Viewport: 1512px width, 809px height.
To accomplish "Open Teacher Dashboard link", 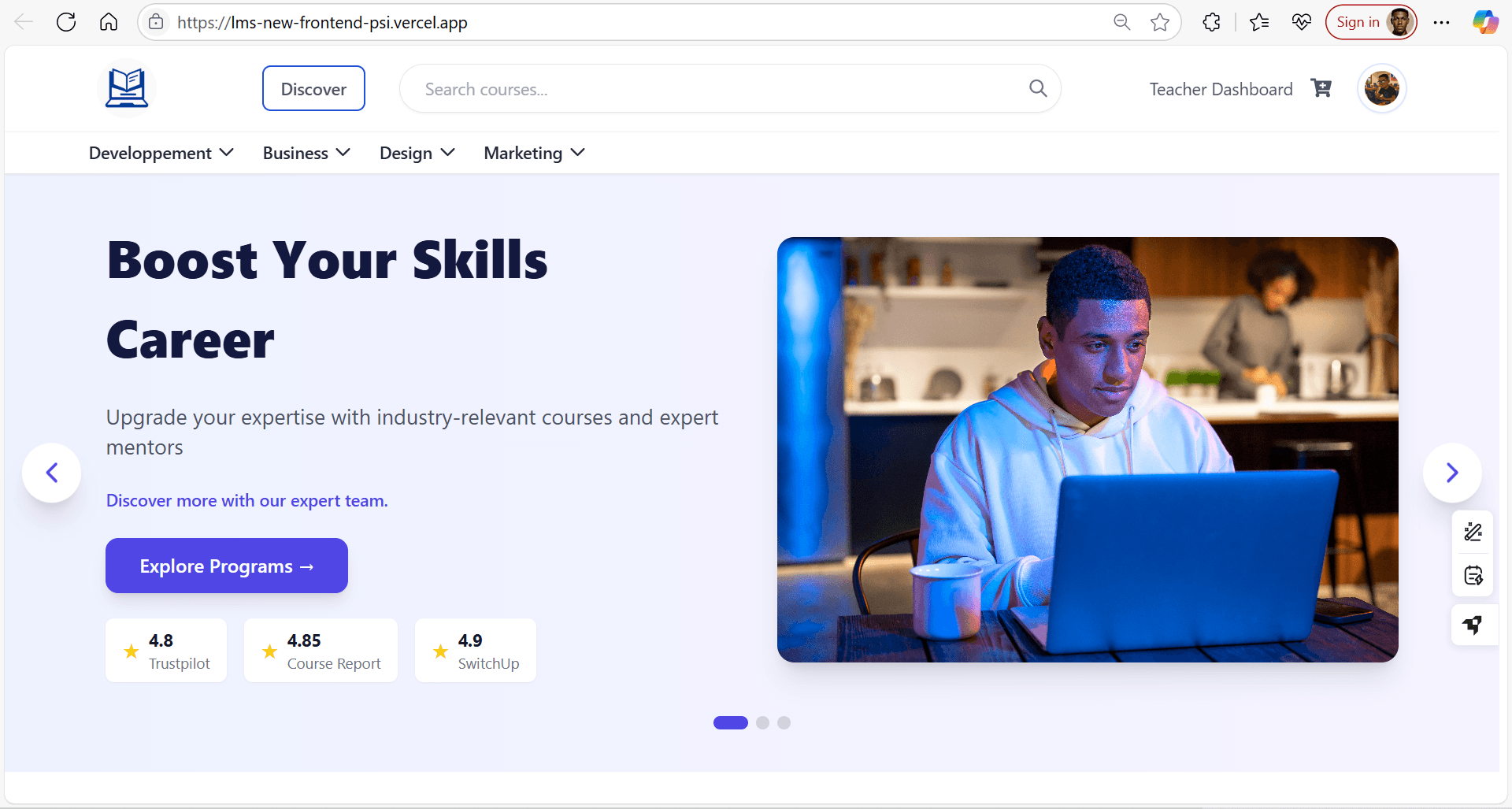I will pyautogui.click(x=1221, y=89).
